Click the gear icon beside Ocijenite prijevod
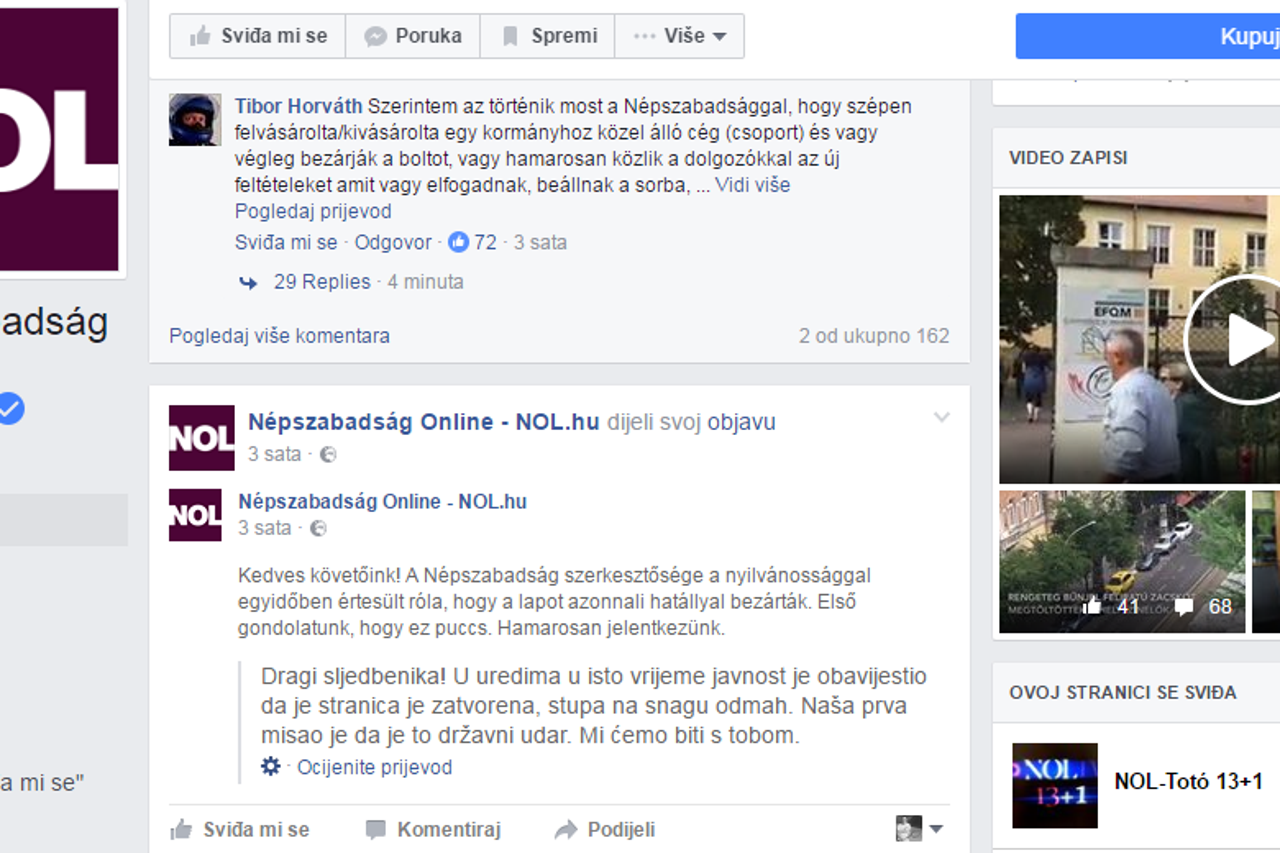The width and height of the screenshot is (1280, 853). pyautogui.click(x=270, y=767)
